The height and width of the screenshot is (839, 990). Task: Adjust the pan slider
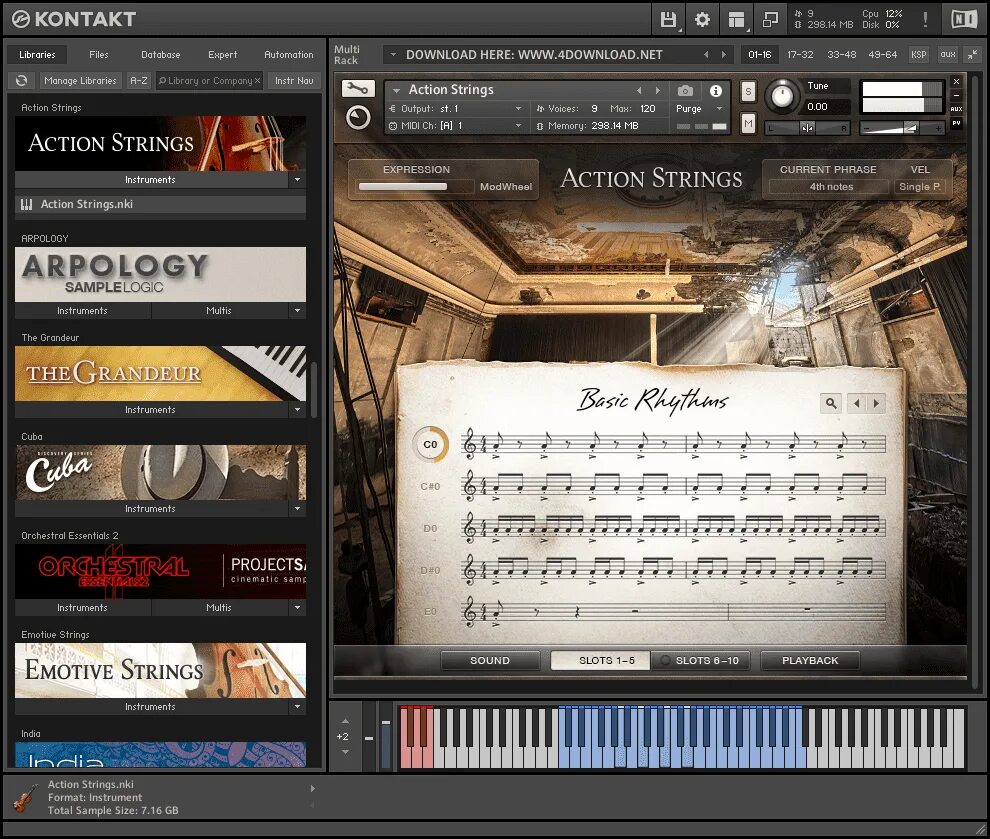[x=808, y=128]
